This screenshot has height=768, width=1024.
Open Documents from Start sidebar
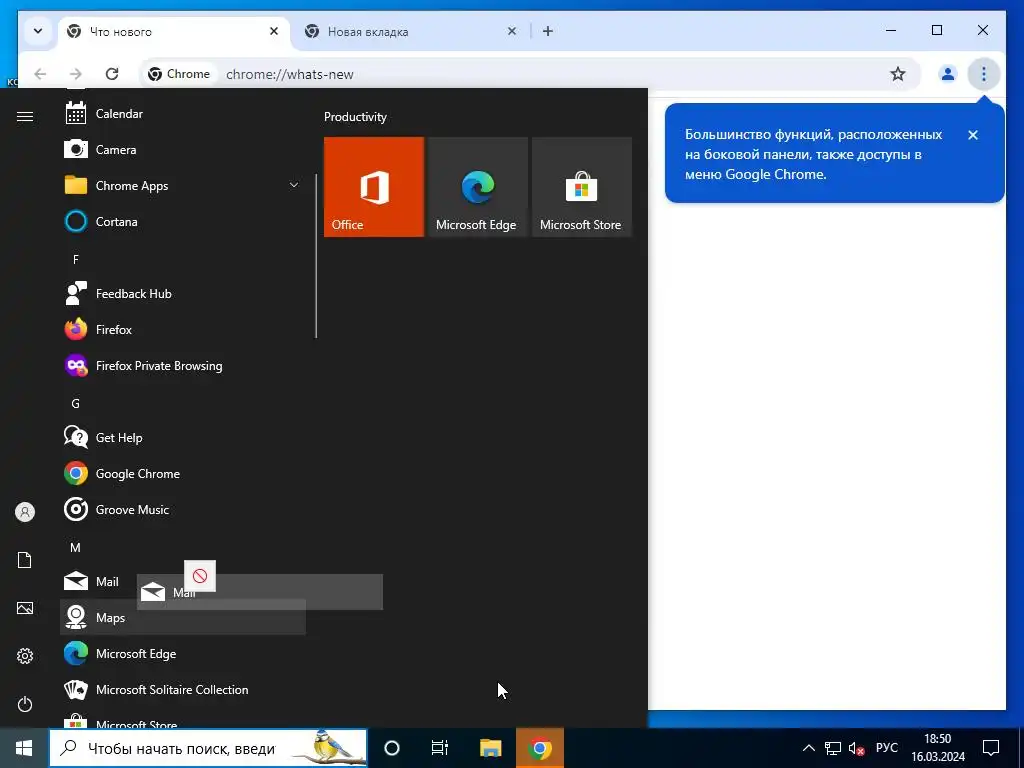click(x=25, y=560)
